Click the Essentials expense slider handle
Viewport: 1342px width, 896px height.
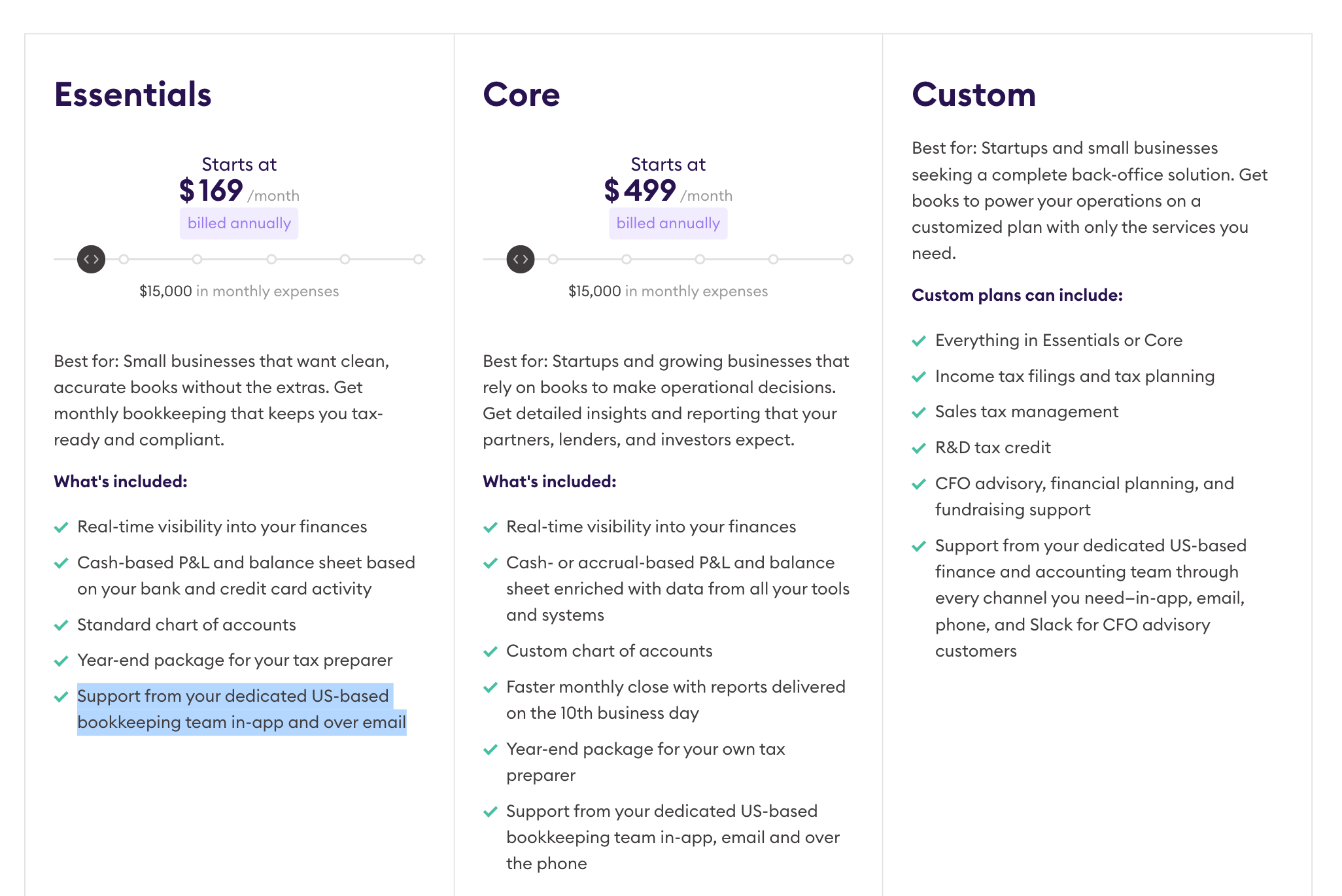tap(92, 260)
